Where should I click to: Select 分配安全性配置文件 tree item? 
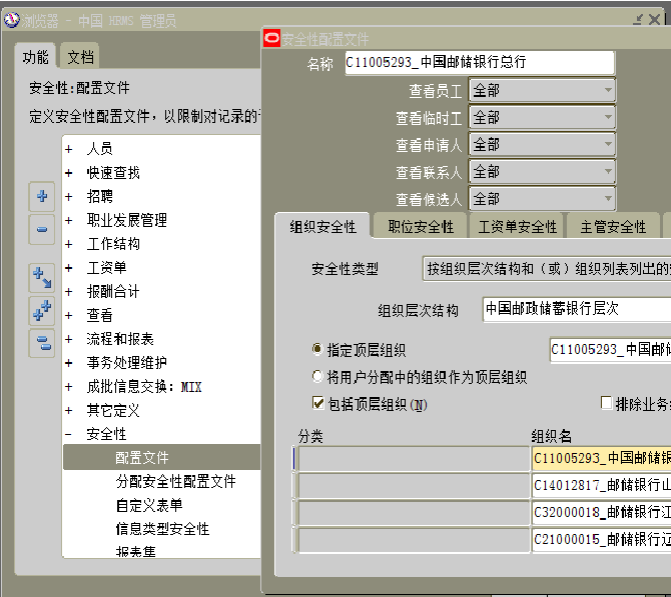(x=175, y=481)
